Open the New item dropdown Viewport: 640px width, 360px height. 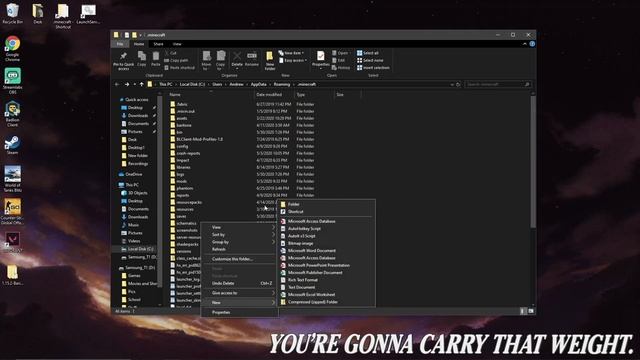pyautogui.click(x=291, y=53)
